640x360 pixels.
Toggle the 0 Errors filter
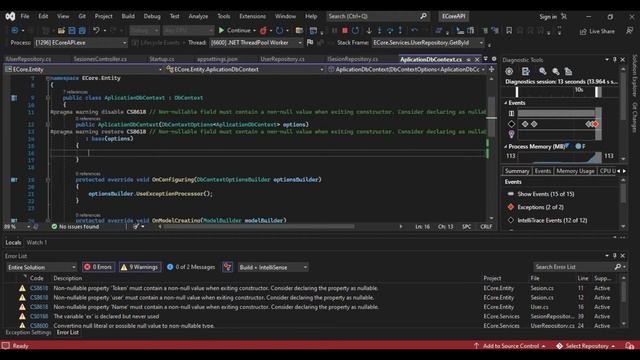pos(98,267)
